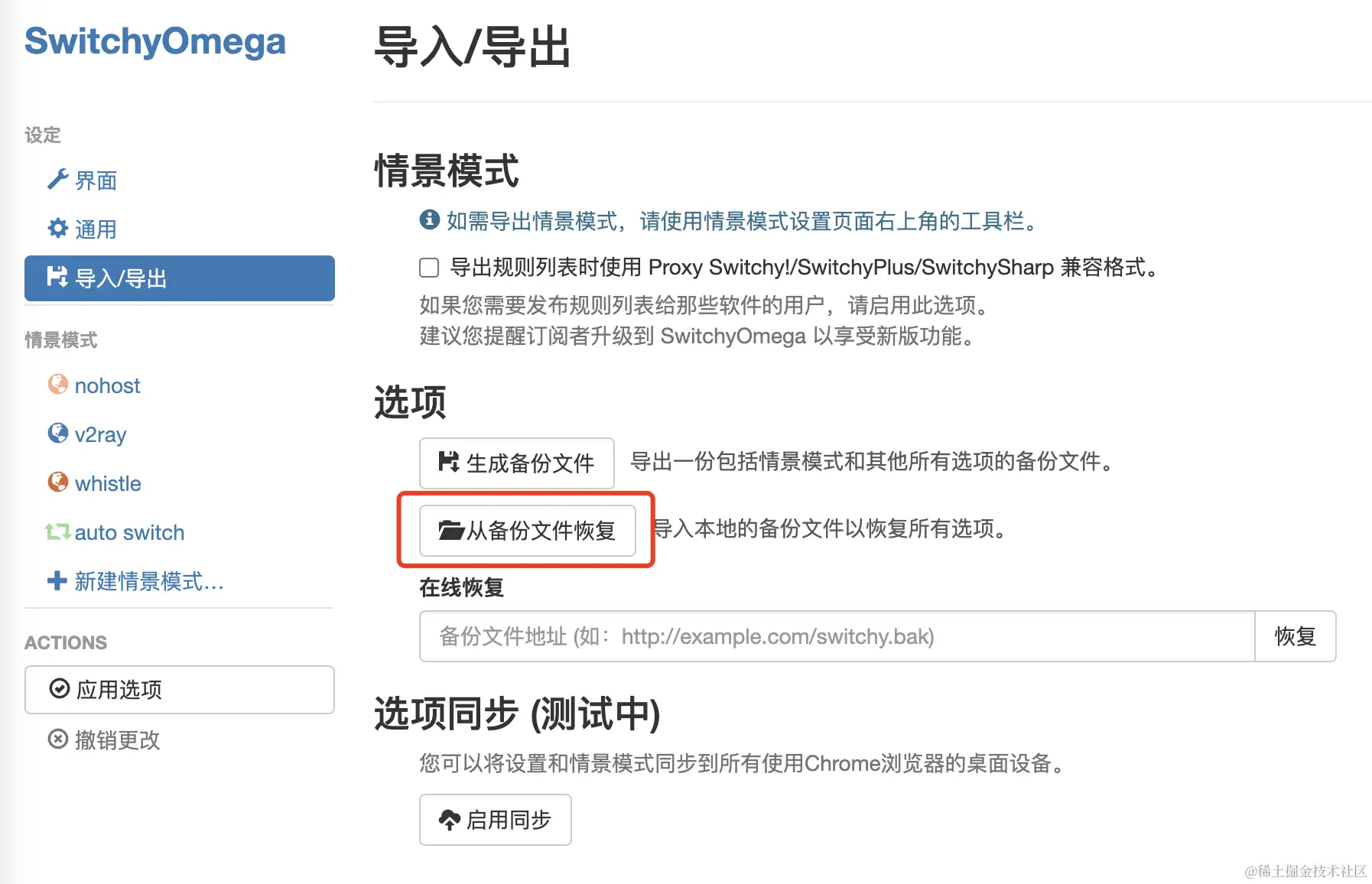This screenshot has width=1372, height=884.
Task: Open the auto switch profile
Action: (x=180, y=532)
